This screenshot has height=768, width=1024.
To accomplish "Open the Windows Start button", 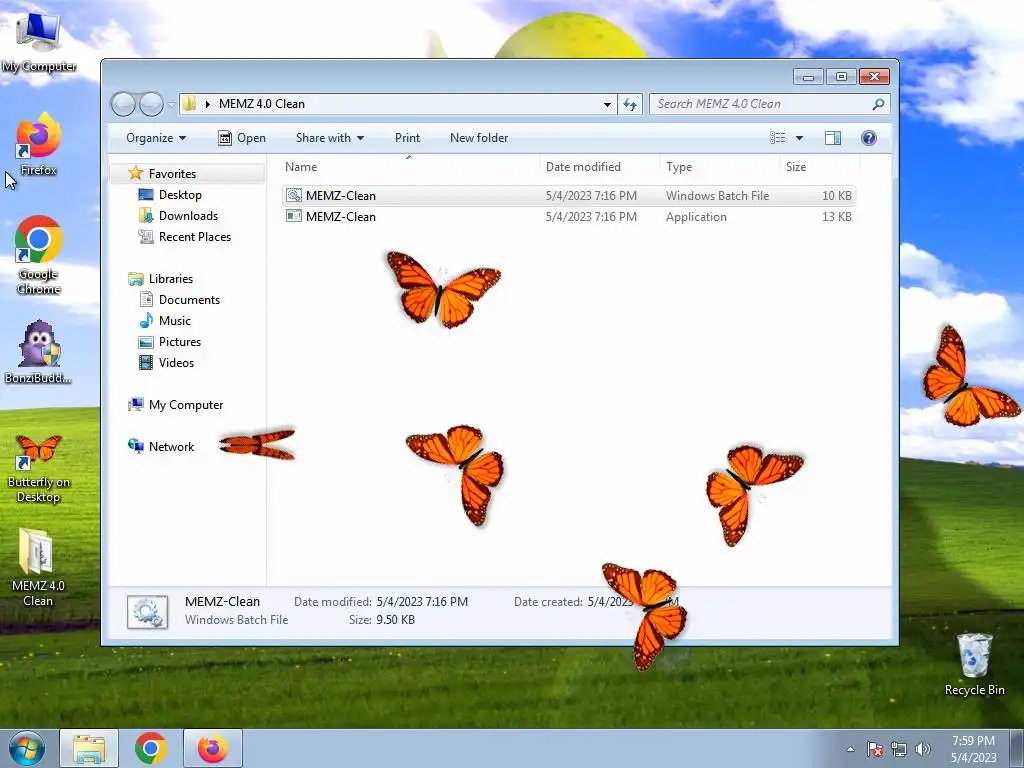I will [27, 748].
